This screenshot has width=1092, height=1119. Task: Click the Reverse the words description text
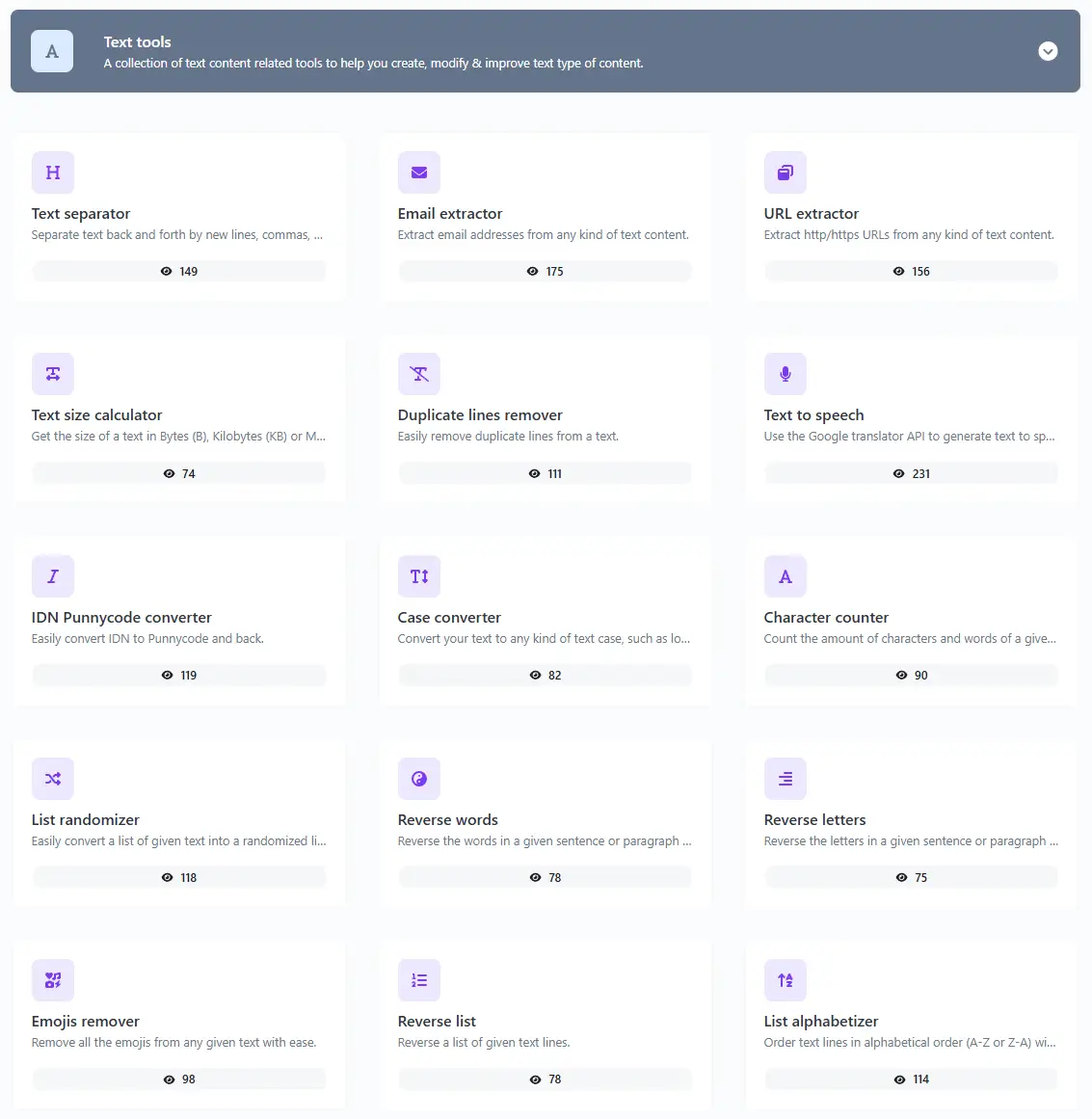544,841
